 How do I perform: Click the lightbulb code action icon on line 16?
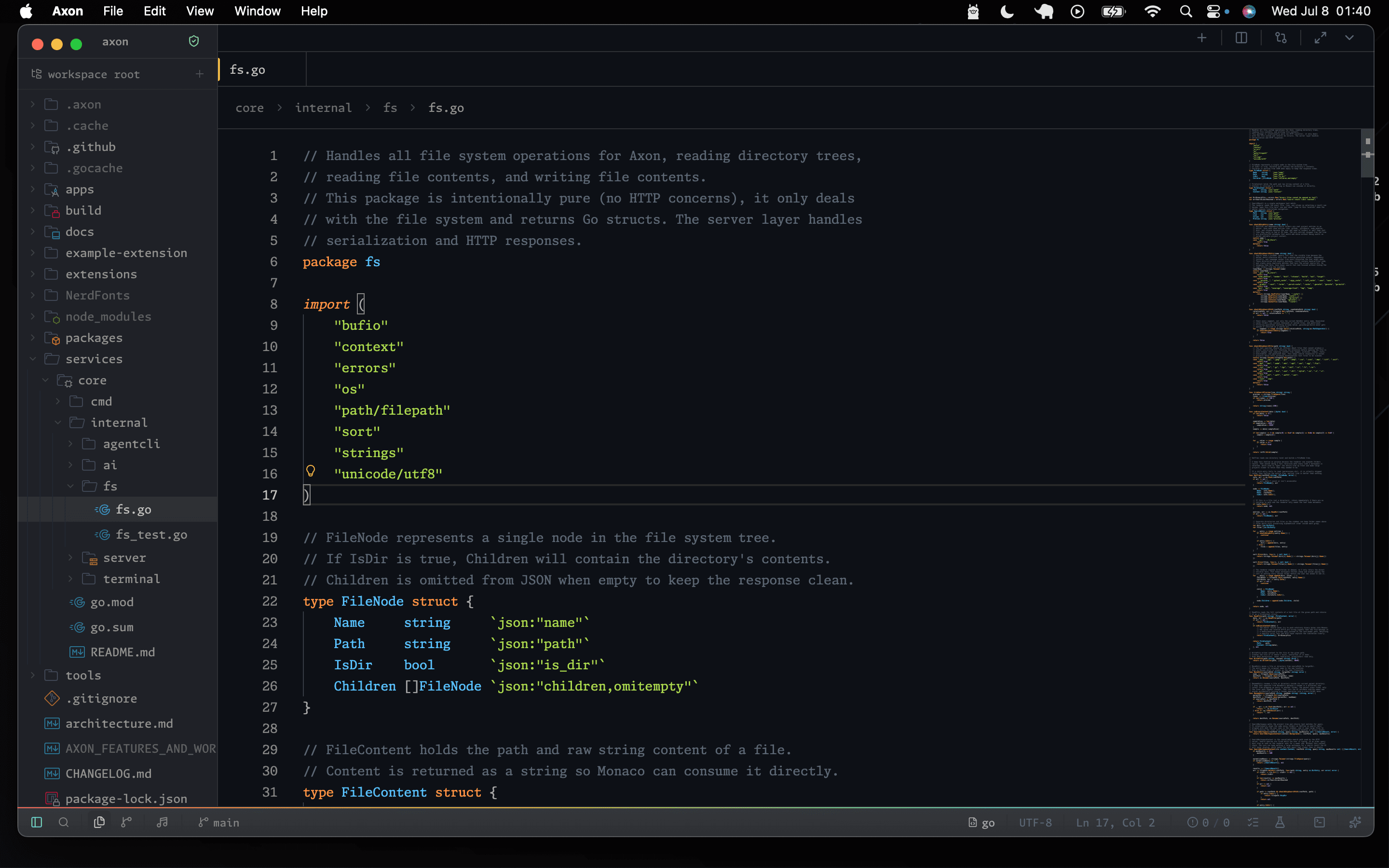311,471
